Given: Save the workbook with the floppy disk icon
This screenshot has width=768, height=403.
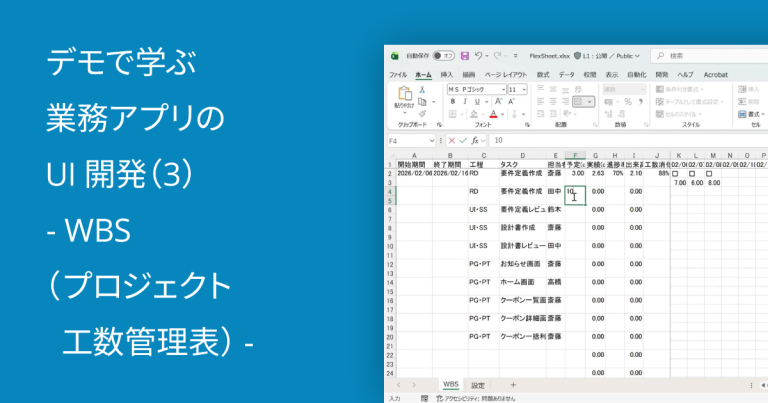Looking at the screenshot, I should point(465,56).
